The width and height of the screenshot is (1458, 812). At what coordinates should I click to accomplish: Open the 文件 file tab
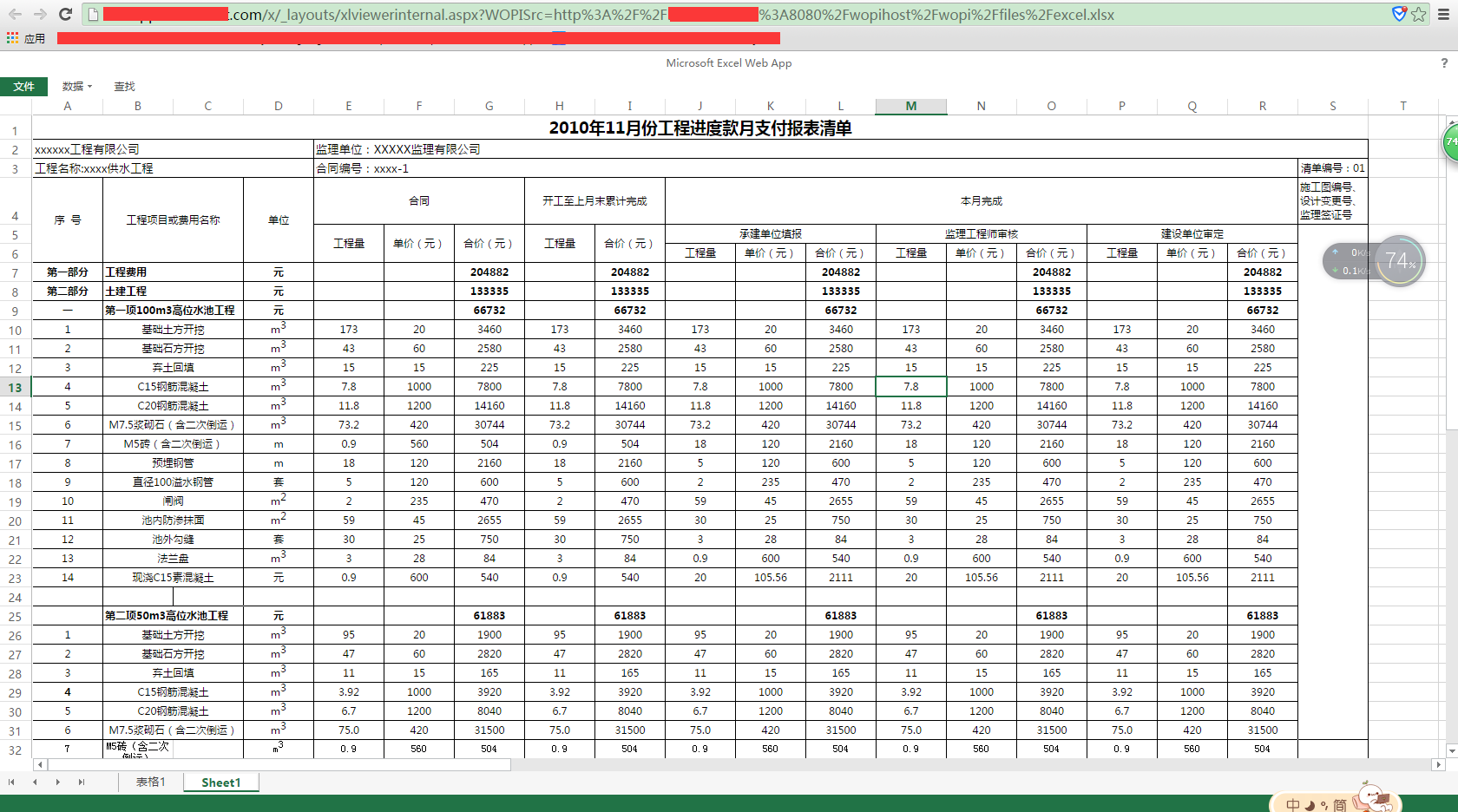tap(24, 86)
